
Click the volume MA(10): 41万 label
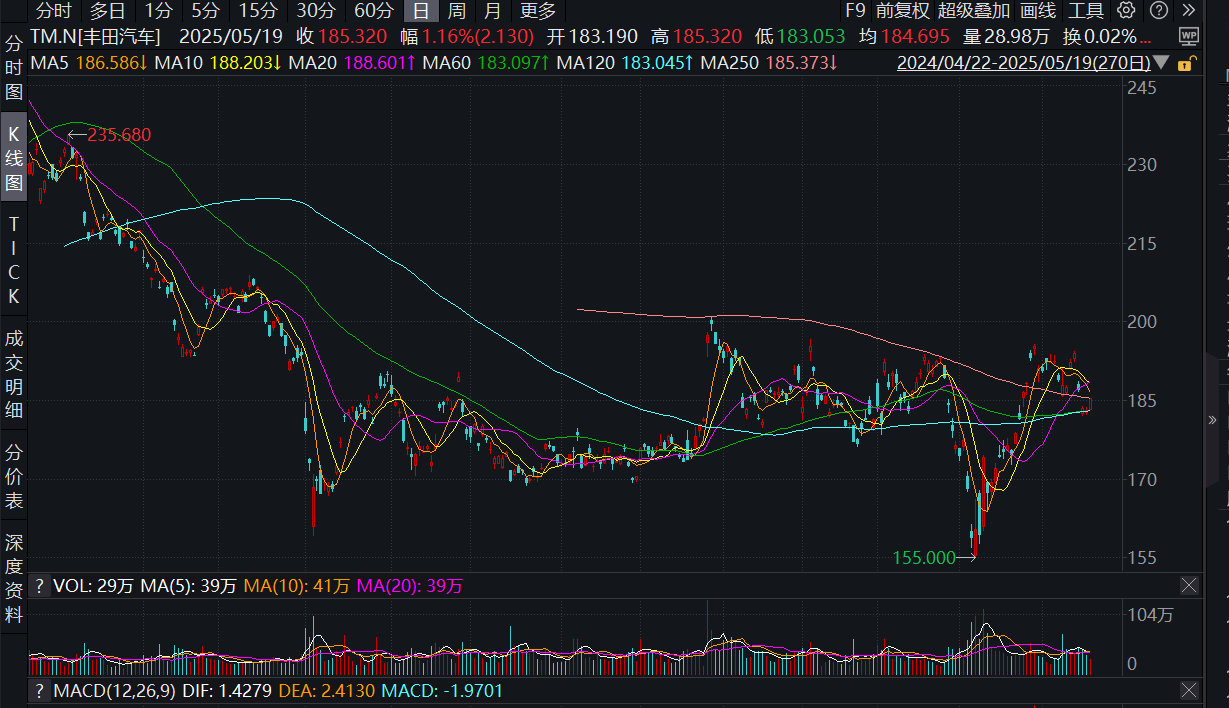(x=297, y=586)
